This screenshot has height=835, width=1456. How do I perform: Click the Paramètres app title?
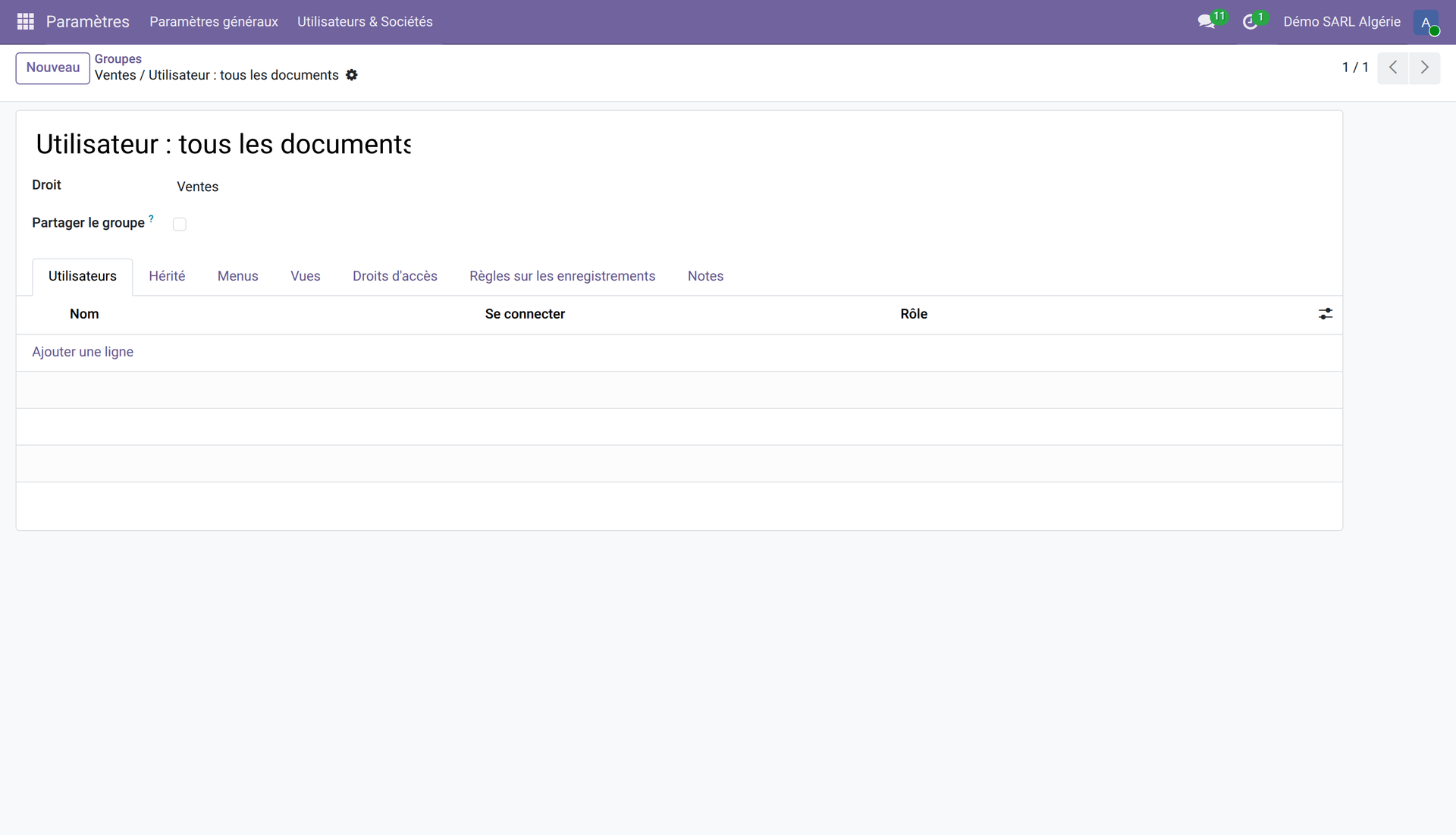click(x=88, y=21)
